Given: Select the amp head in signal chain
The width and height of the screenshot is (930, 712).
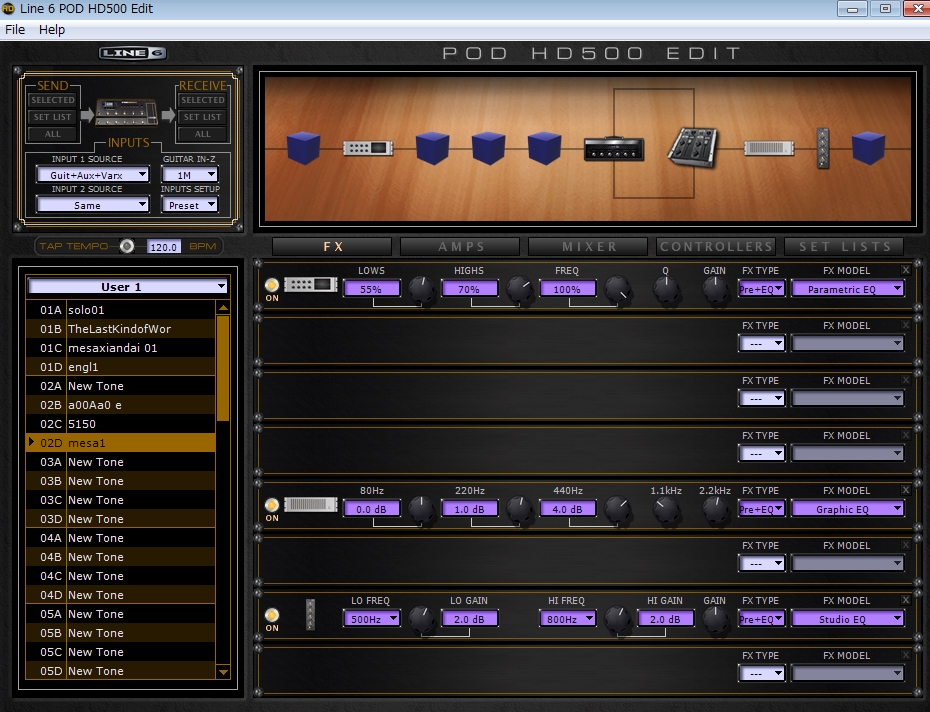Looking at the screenshot, I should pos(614,149).
